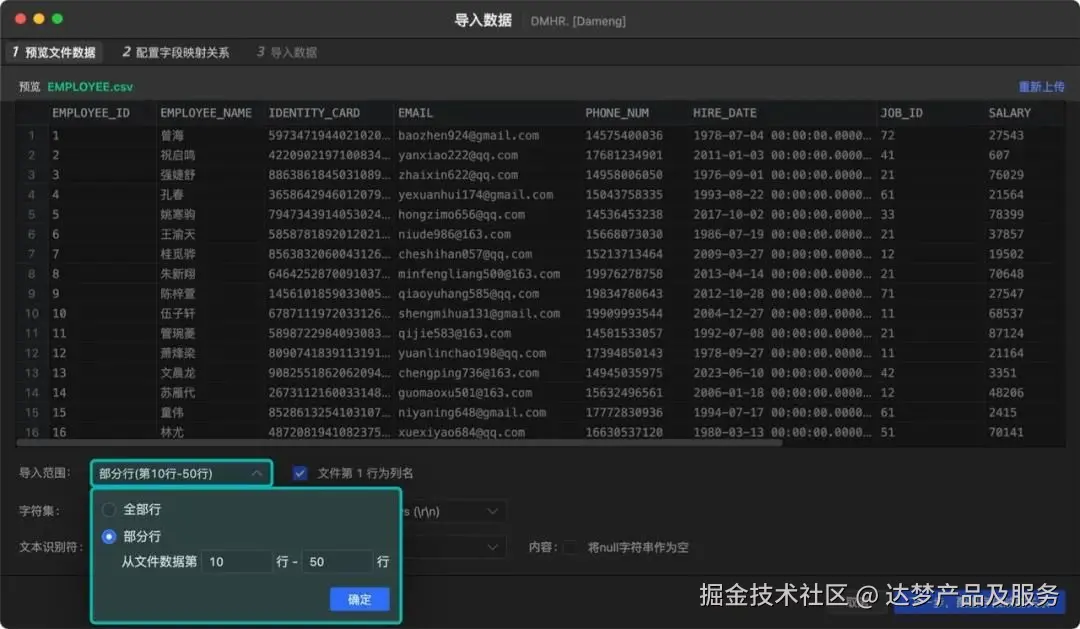Toggle 将null字符串作为空 checkbox
The height and width of the screenshot is (629, 1080).
coord(571,547)
